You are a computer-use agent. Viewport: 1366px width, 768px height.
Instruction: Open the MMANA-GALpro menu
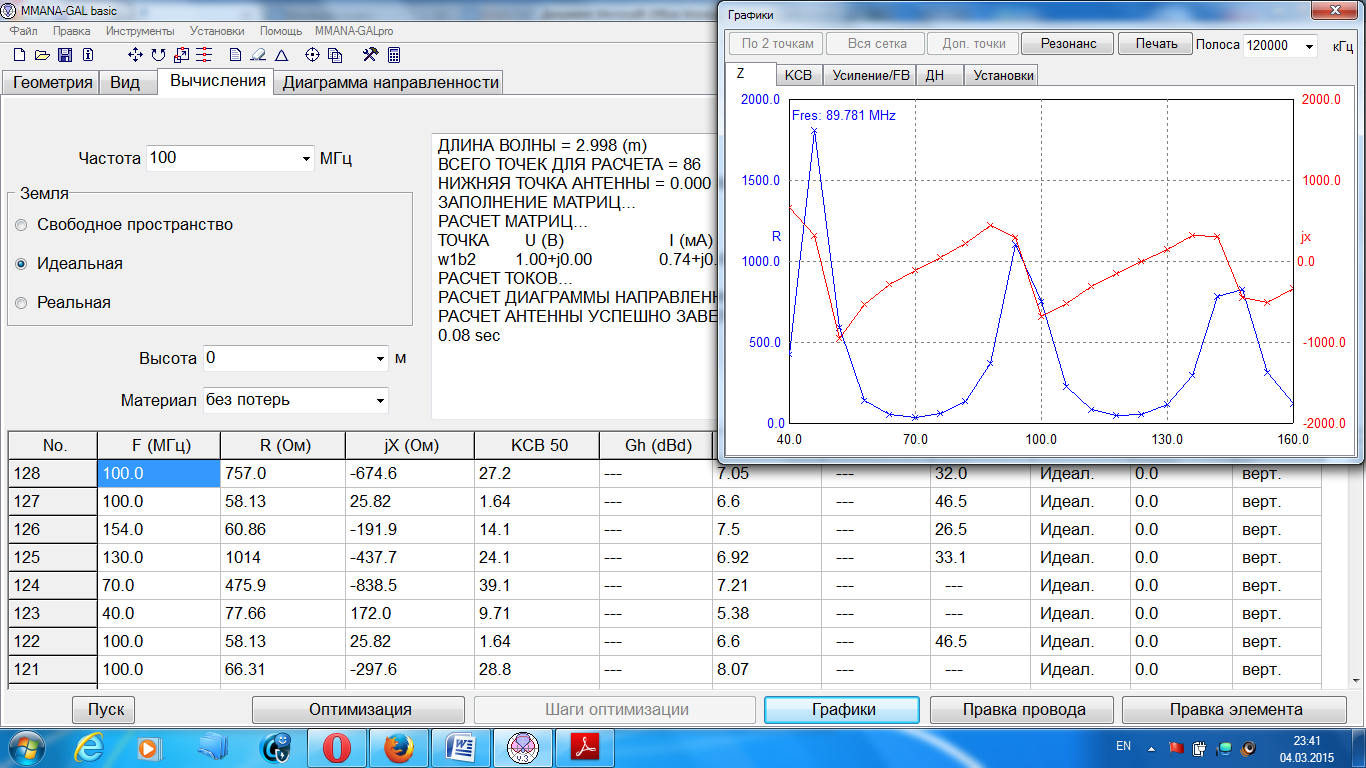pyautogui.click(x=354, y=31)
